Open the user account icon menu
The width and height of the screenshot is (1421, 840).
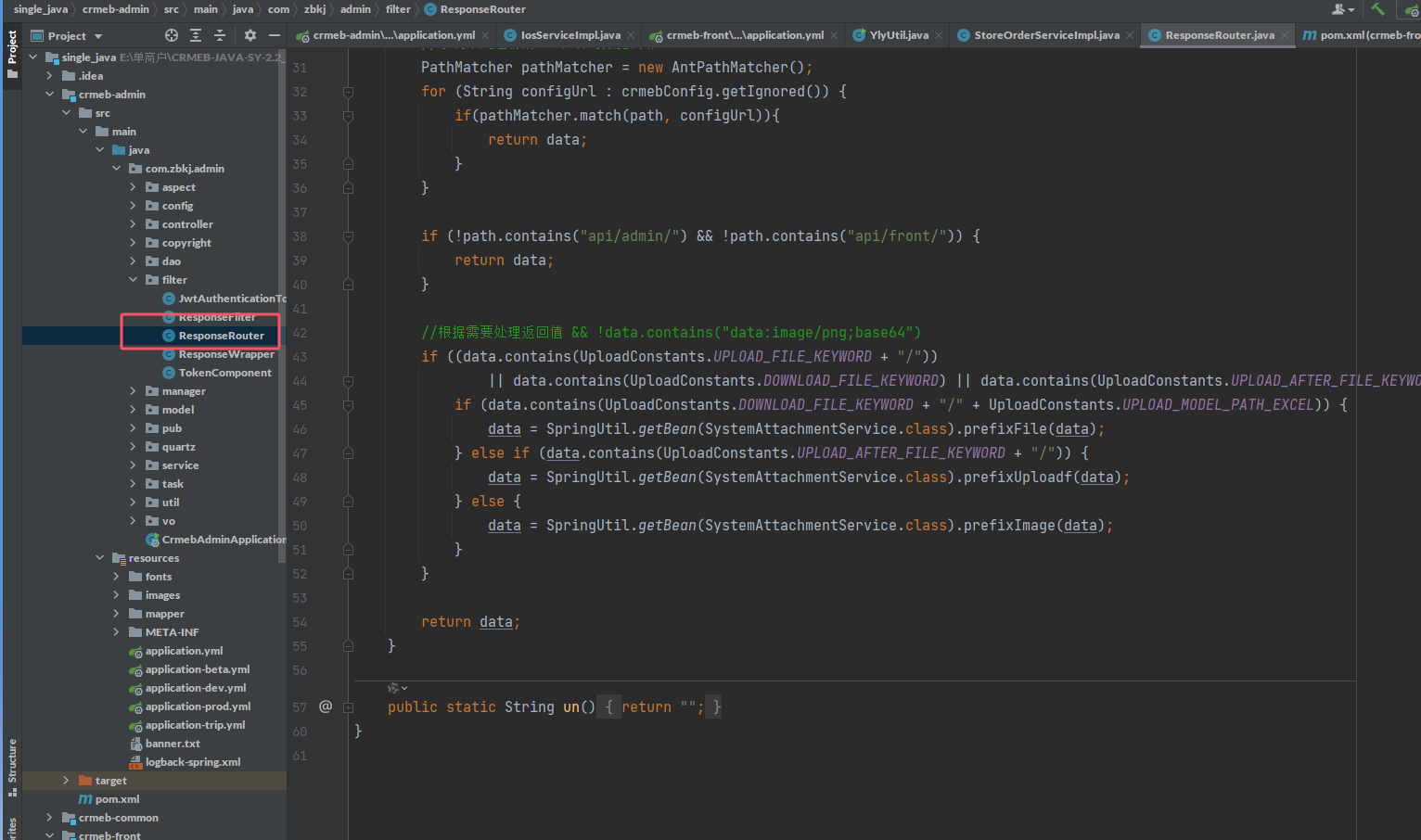coord(1342,9)
